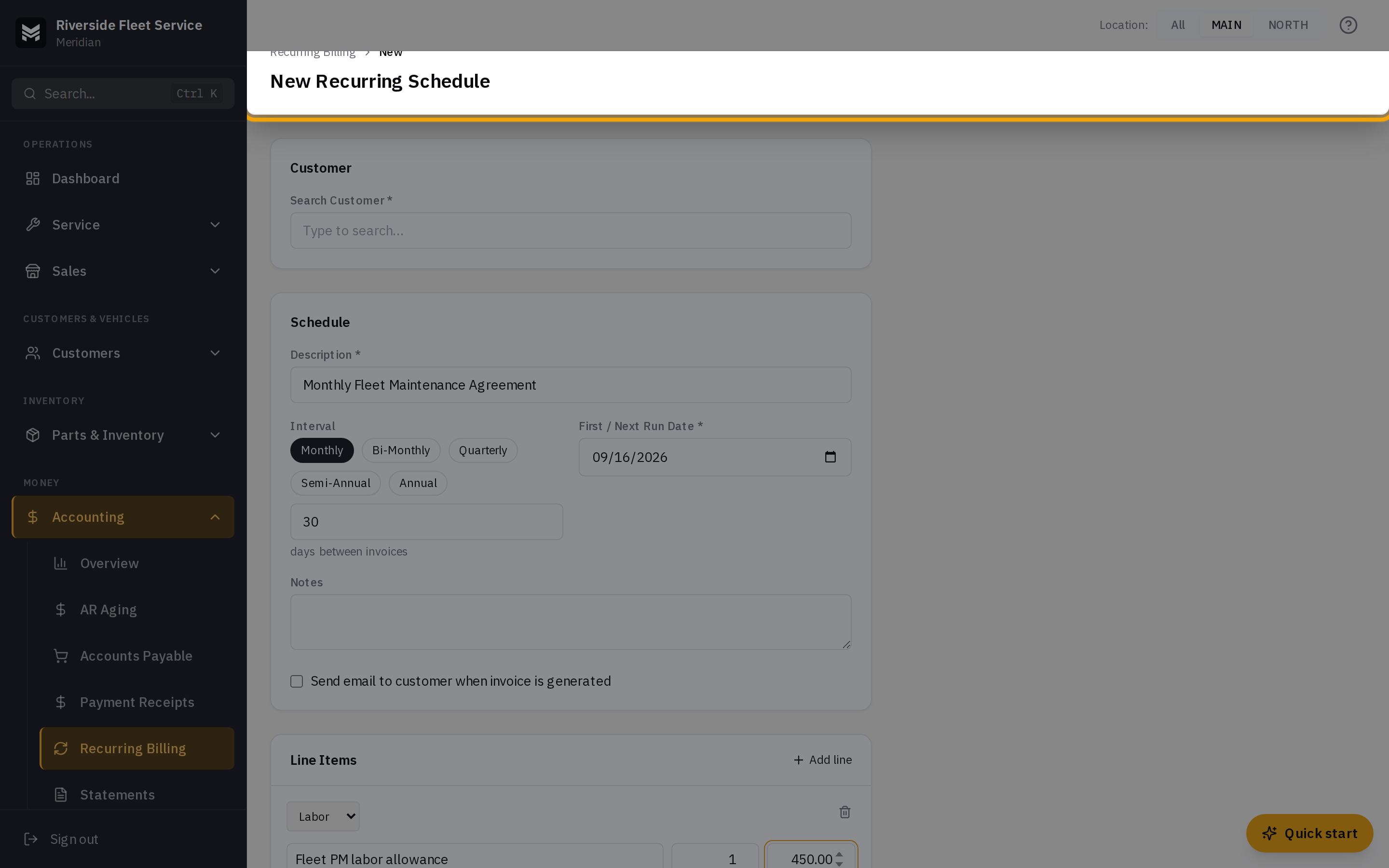Increase the 450.00 price with stepper arrow
This screenshot has height=868, width=1389.
tap(839, 855)
